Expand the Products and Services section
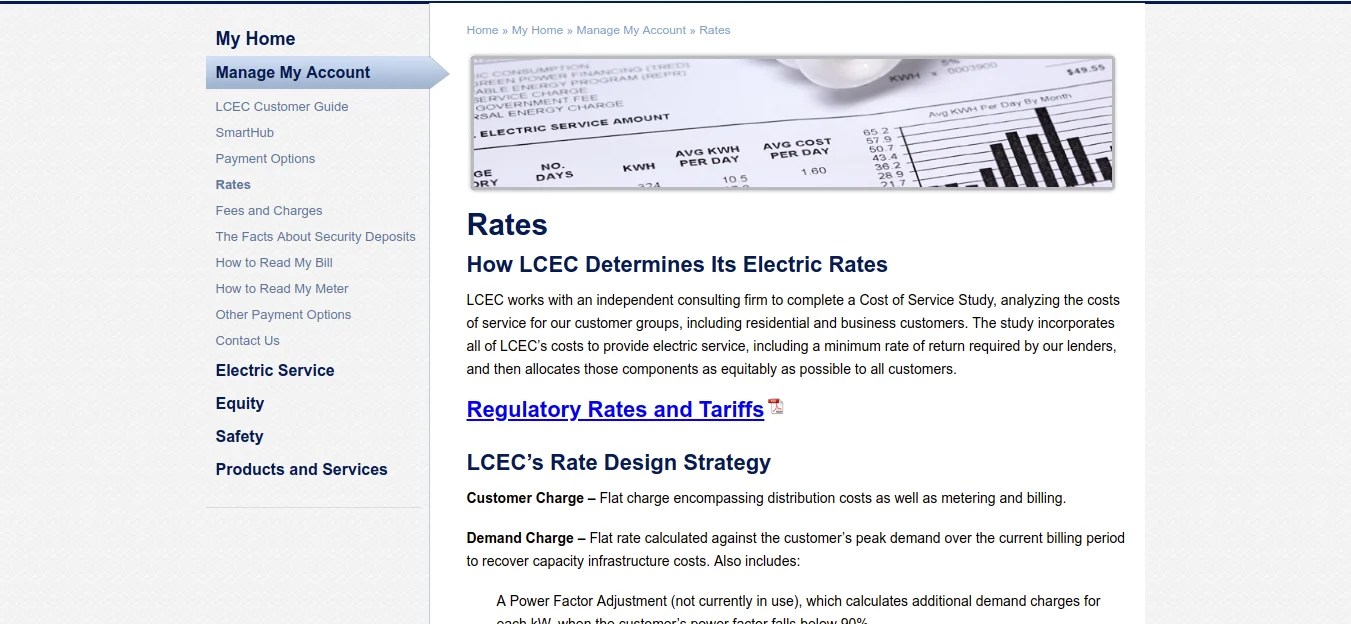 [301, 469]
